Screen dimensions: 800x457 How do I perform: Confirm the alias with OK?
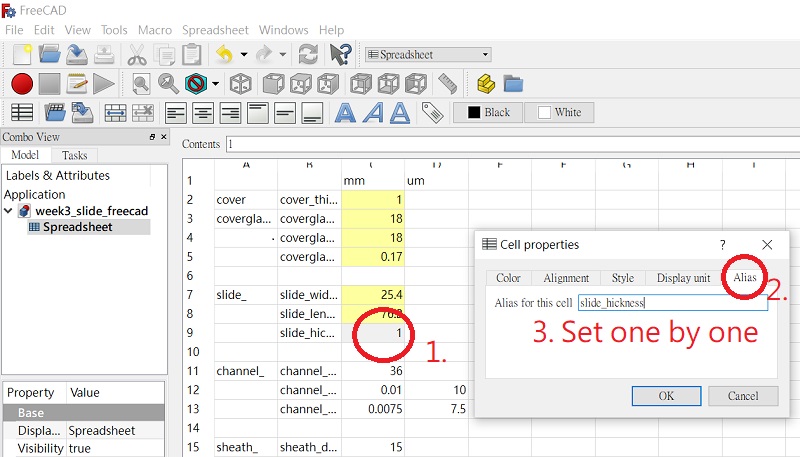coord(666,396)
